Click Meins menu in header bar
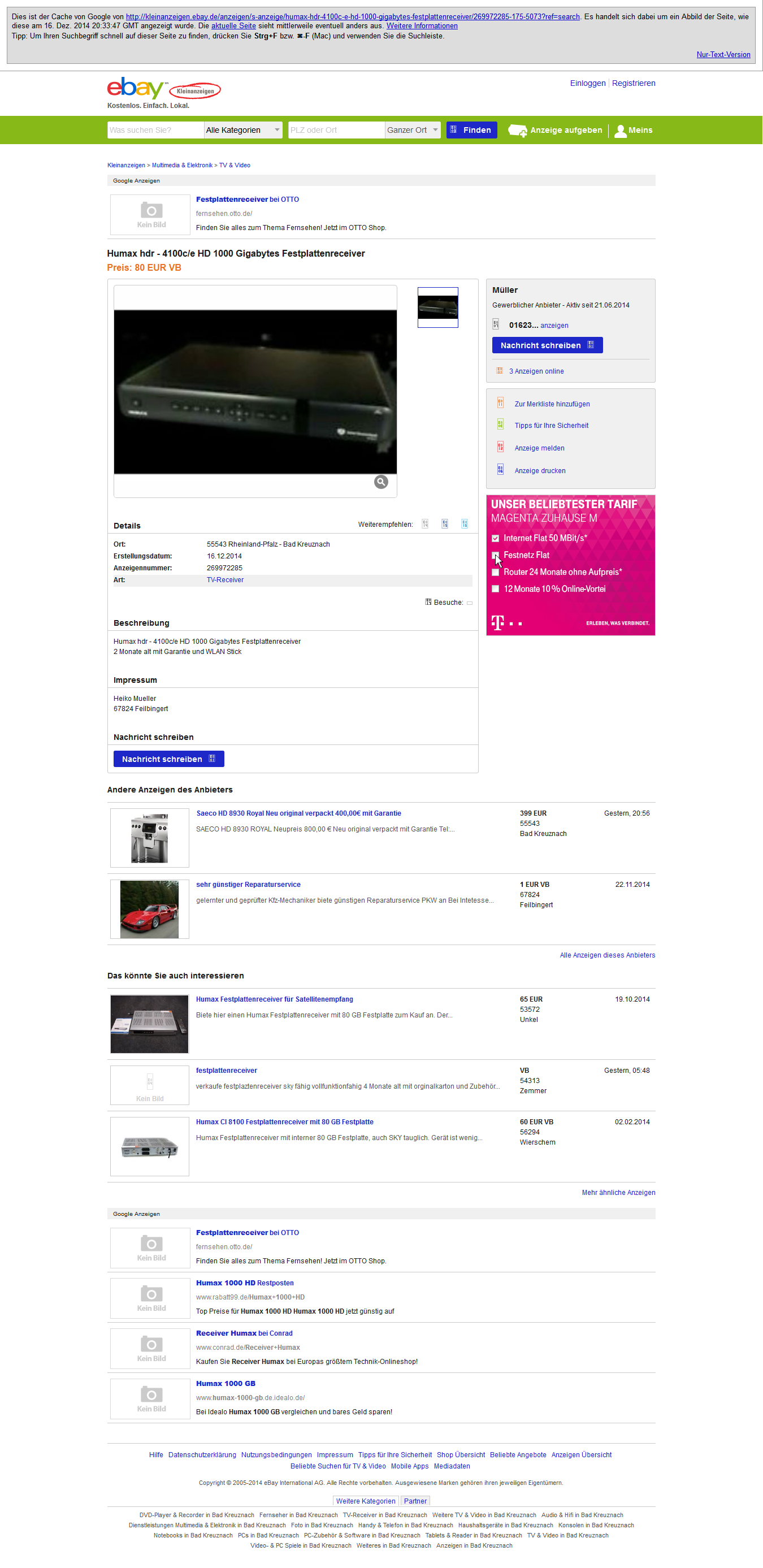Screen dimensions: 763x1568 pos(634,130)
